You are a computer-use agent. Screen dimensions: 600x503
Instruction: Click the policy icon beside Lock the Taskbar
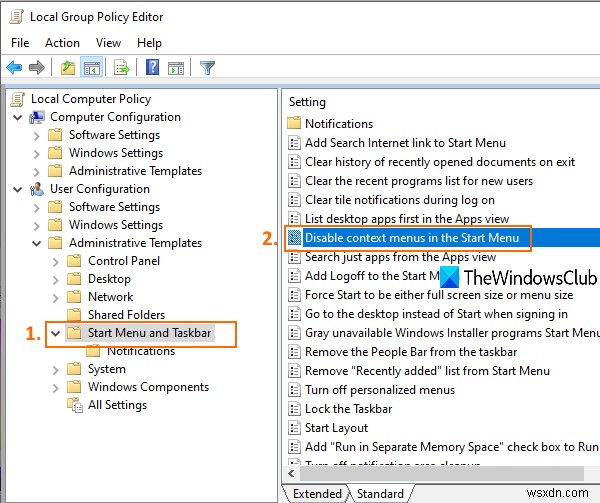(294, 409)
